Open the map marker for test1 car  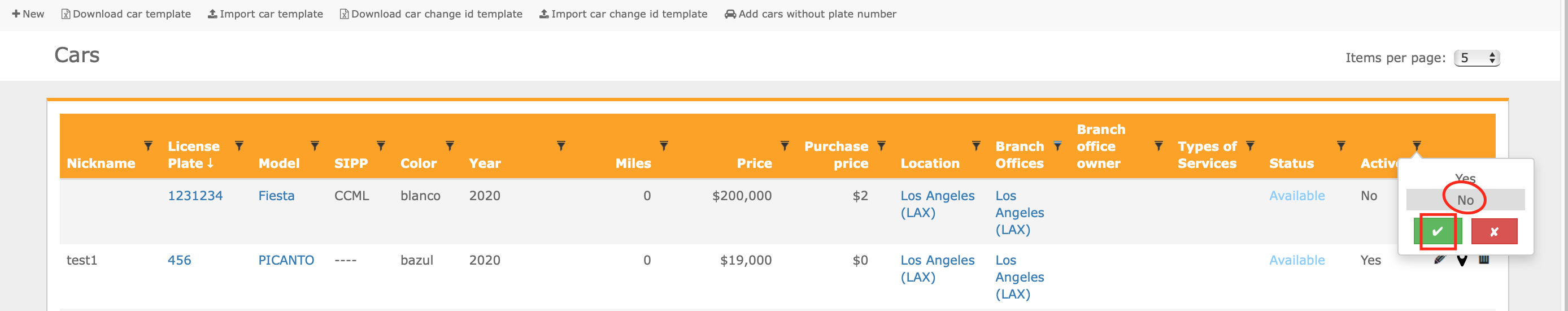coord(1462,261)
